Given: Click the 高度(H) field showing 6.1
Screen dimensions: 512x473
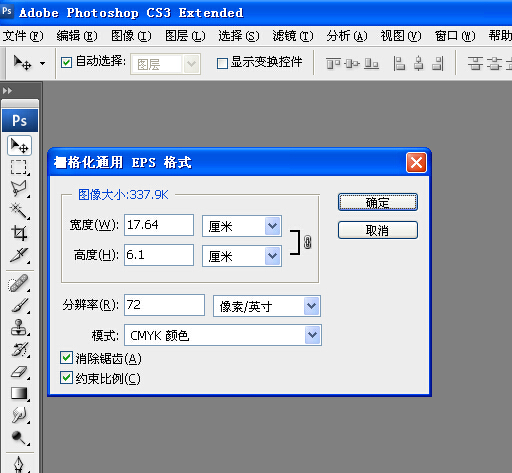Looking at the screenshot, I should [x=159, y=255].
